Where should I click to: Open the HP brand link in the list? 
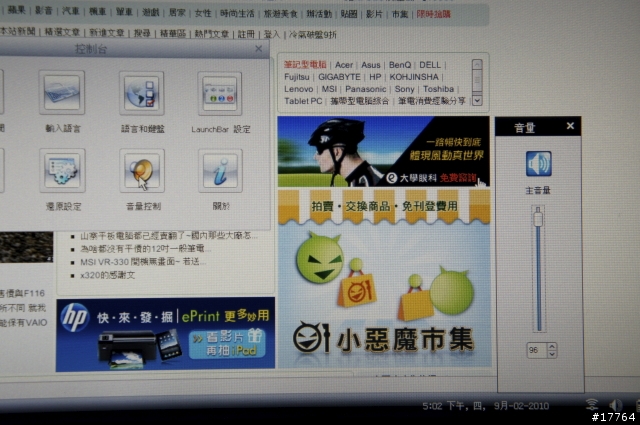[x=375, y=77]
